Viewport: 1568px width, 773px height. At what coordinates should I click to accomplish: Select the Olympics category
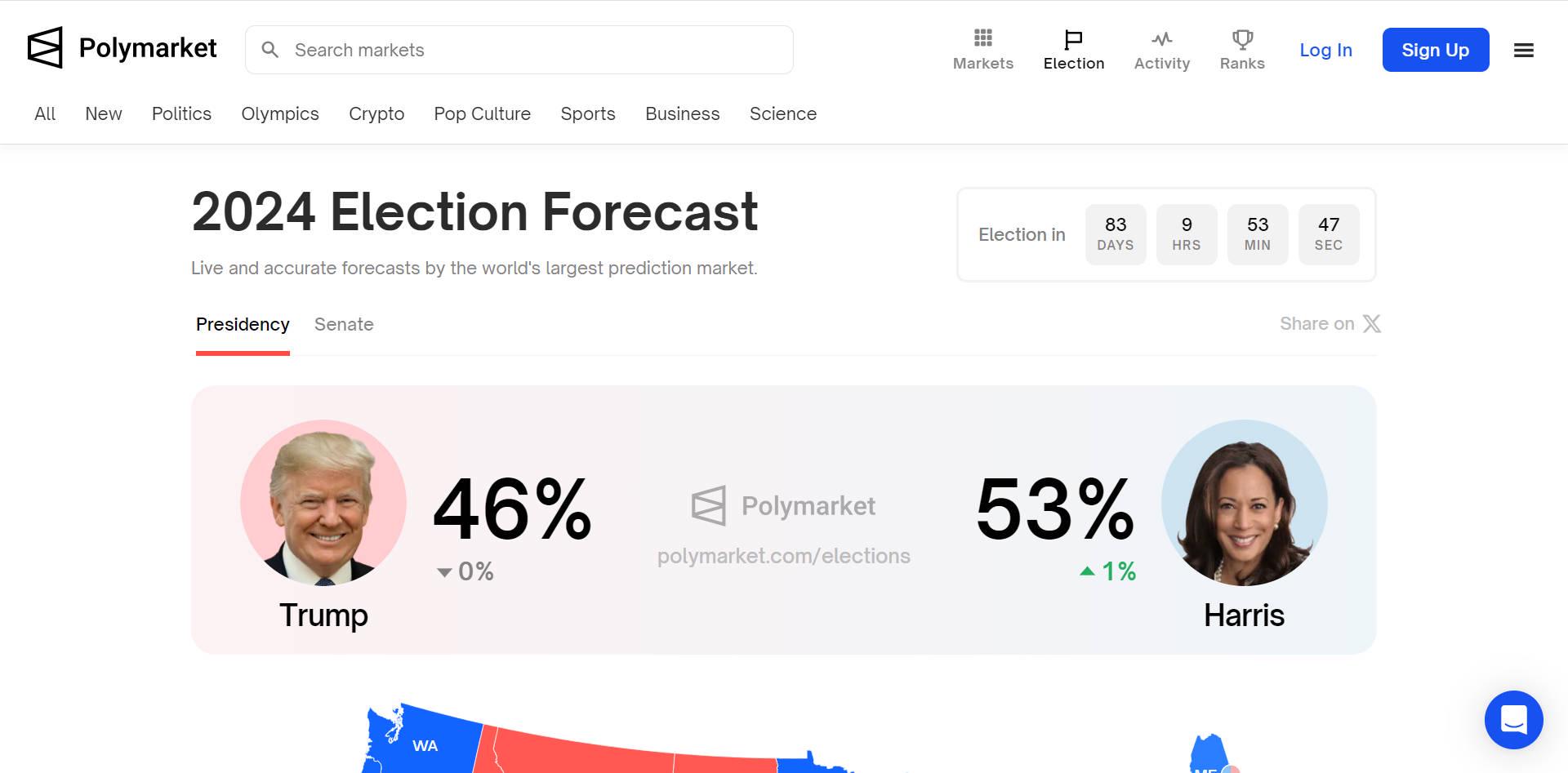coord(279,113)
